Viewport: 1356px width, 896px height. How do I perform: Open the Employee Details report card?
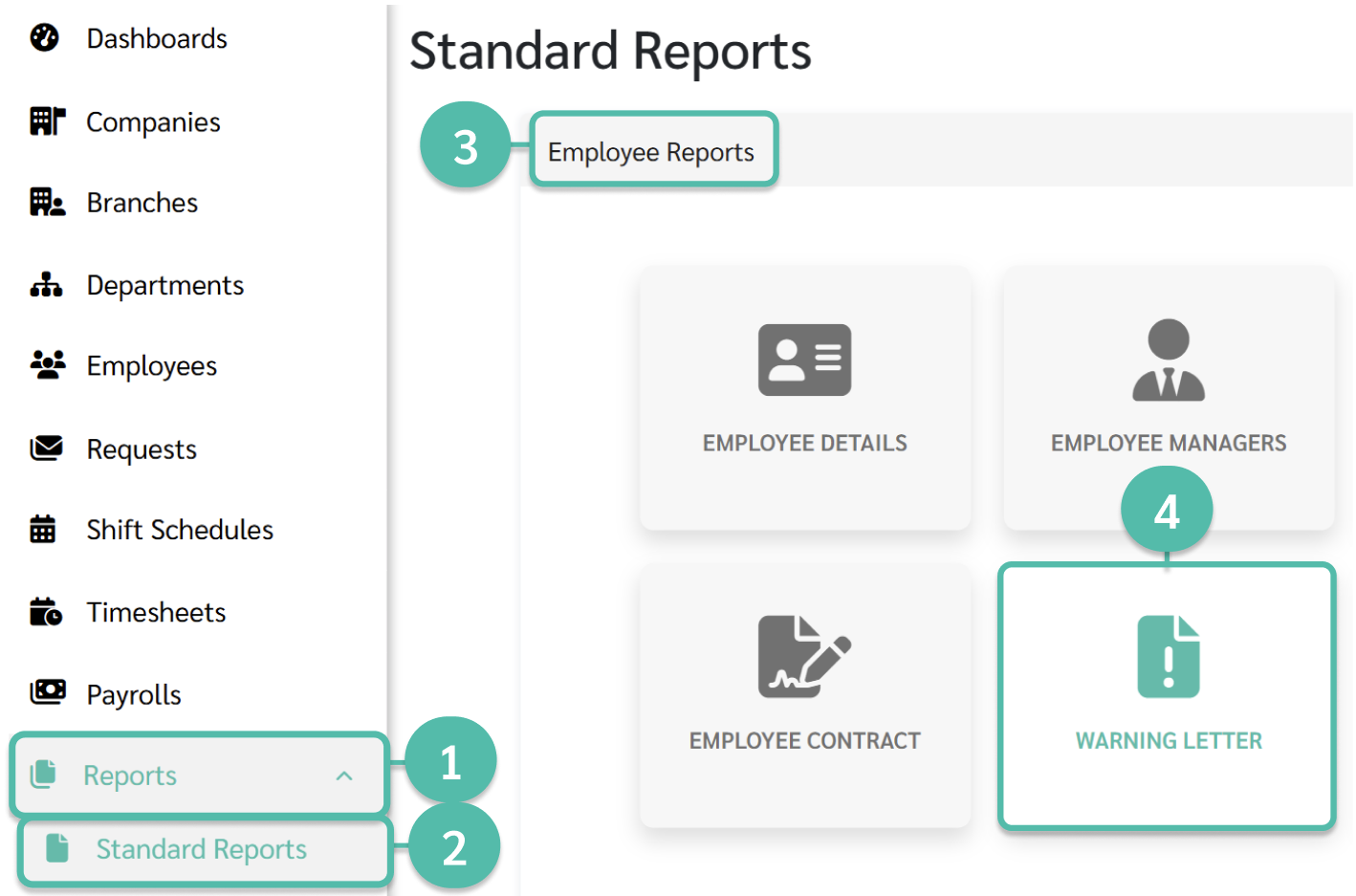pos(805,398)
